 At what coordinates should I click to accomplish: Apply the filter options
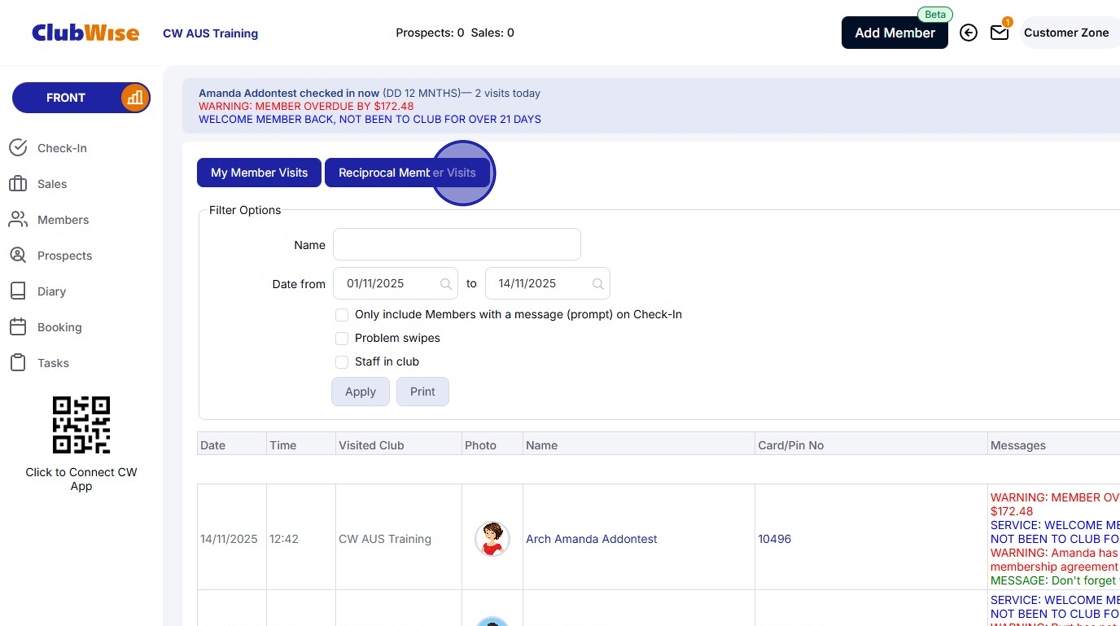[360, 392]
